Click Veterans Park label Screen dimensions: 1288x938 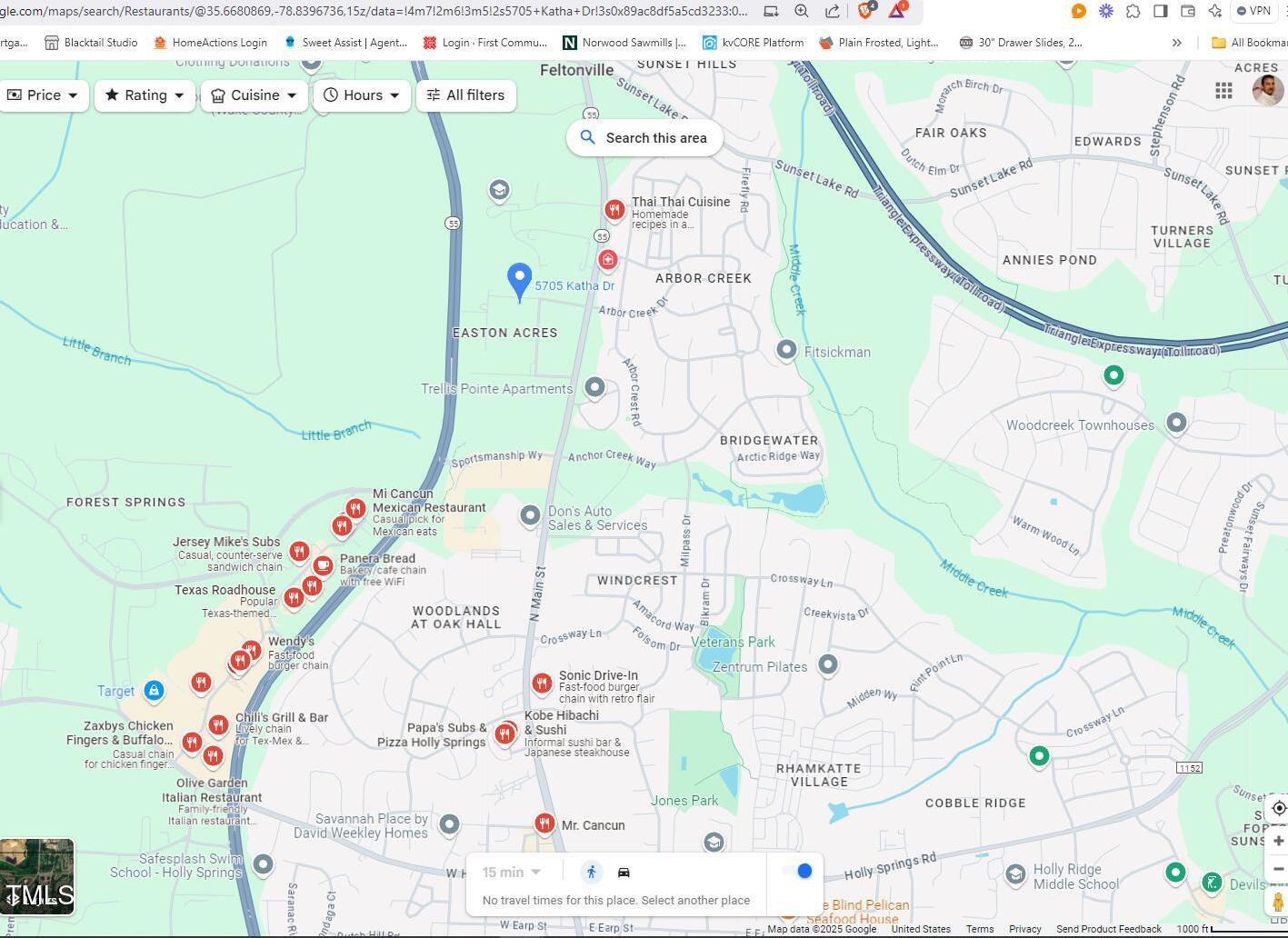point(734,642)
